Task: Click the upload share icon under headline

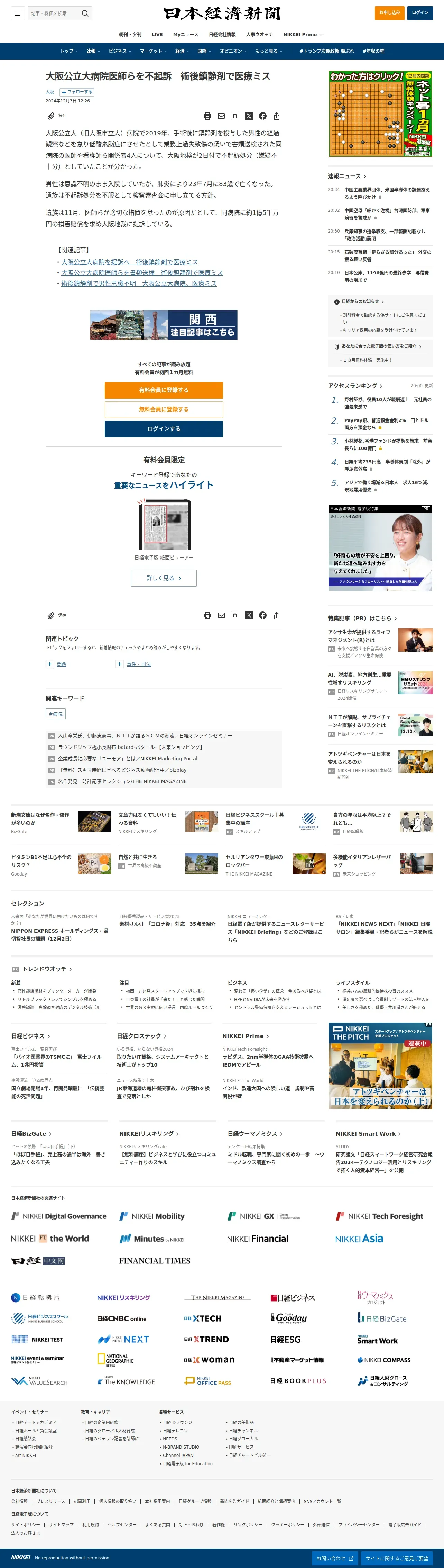Action: pyautogui.click(x=277, y=116)
